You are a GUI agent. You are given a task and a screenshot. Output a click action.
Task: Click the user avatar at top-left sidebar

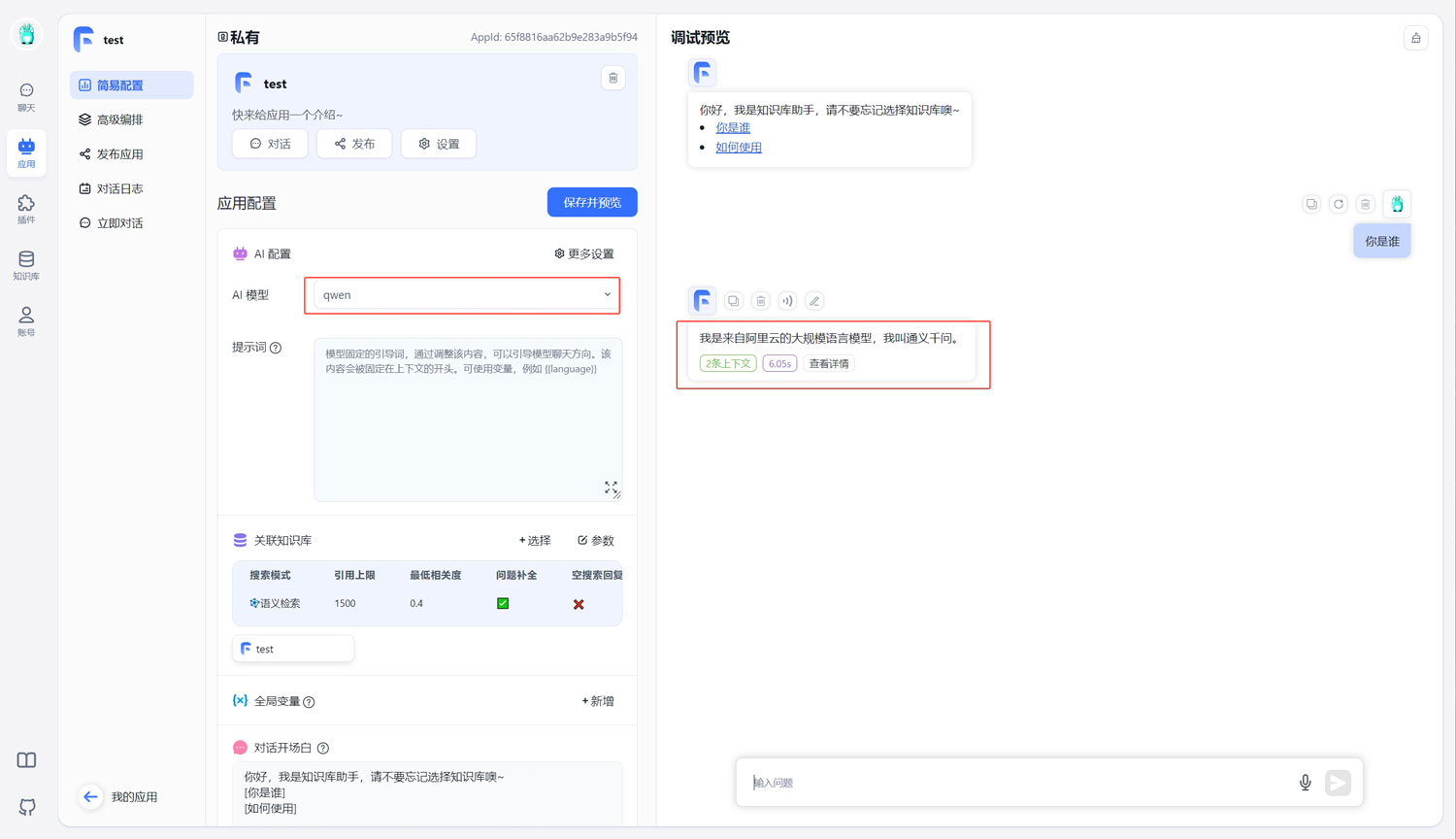pyautogui.click(x=26, y=34)
